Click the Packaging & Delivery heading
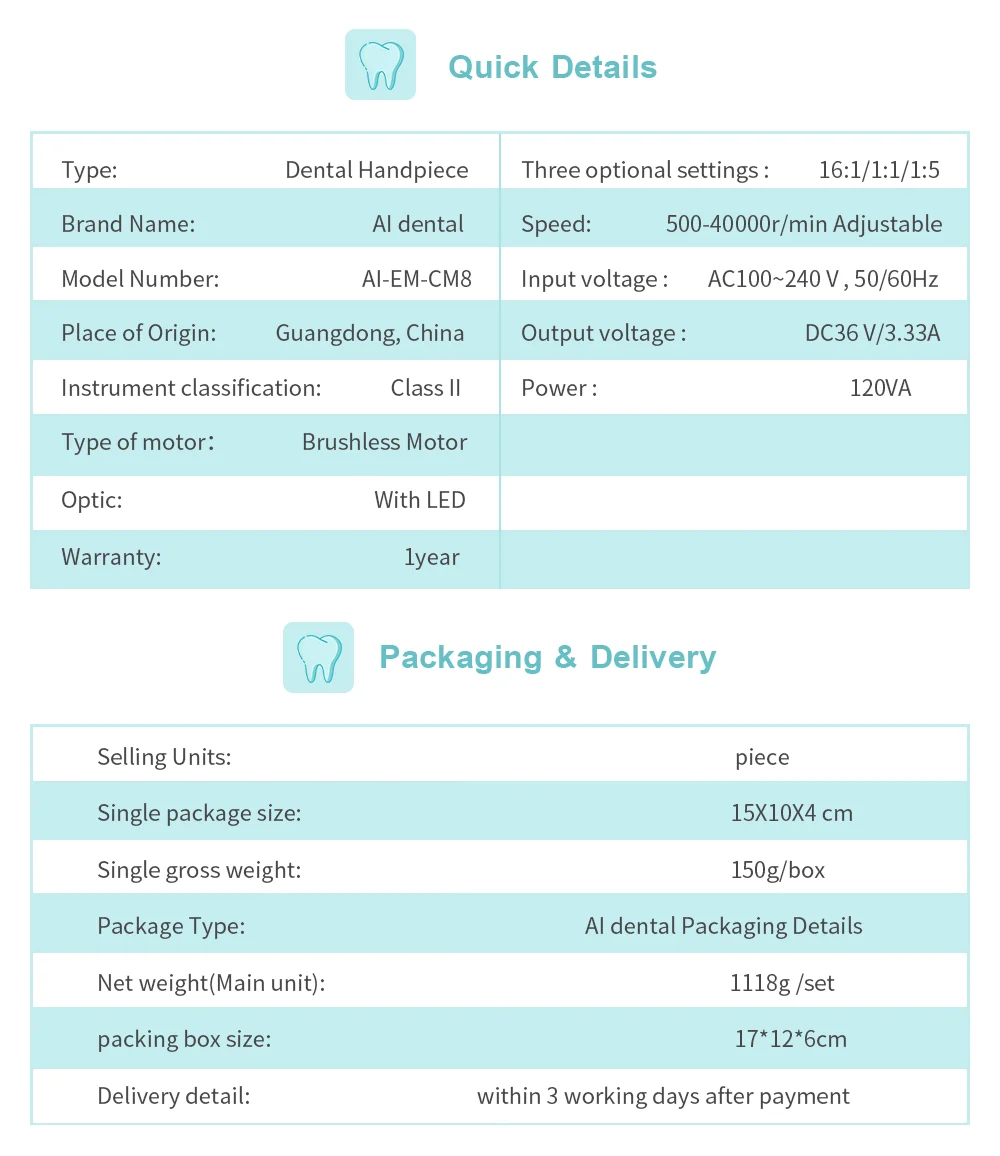1000x1156 pixels. click(547, 657)
